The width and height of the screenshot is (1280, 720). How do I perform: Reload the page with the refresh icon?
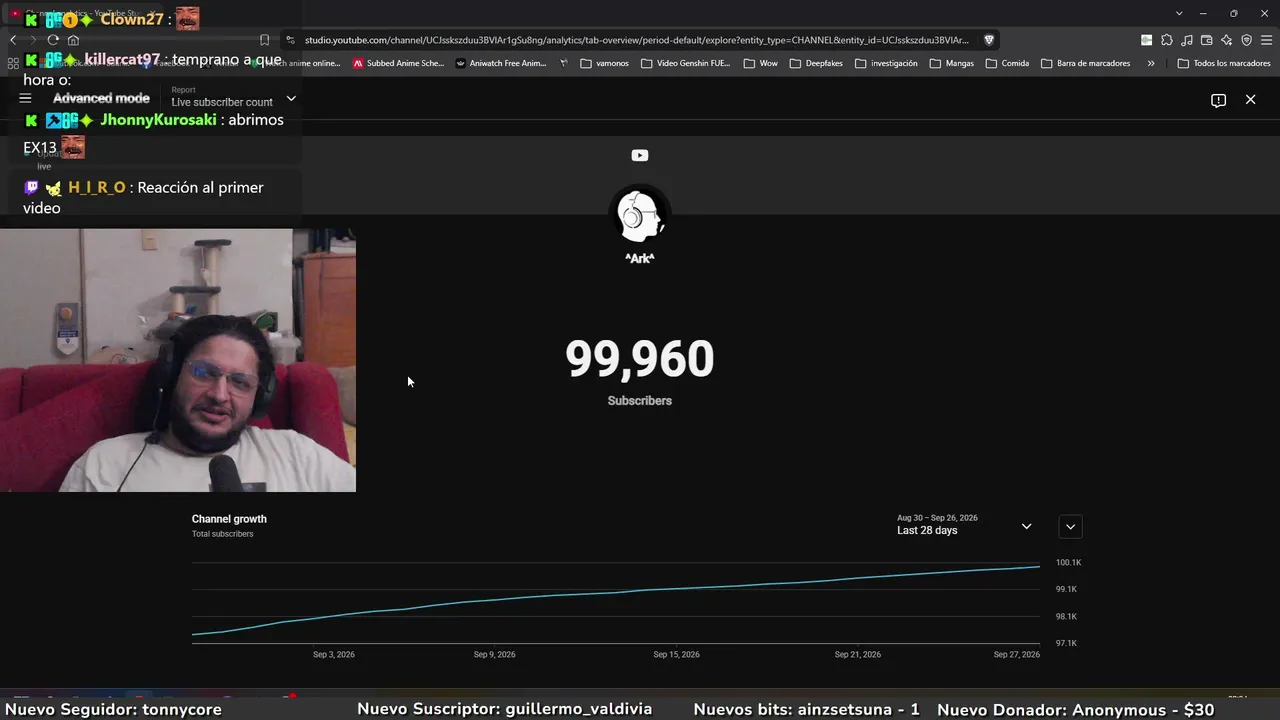pos(53,40)
